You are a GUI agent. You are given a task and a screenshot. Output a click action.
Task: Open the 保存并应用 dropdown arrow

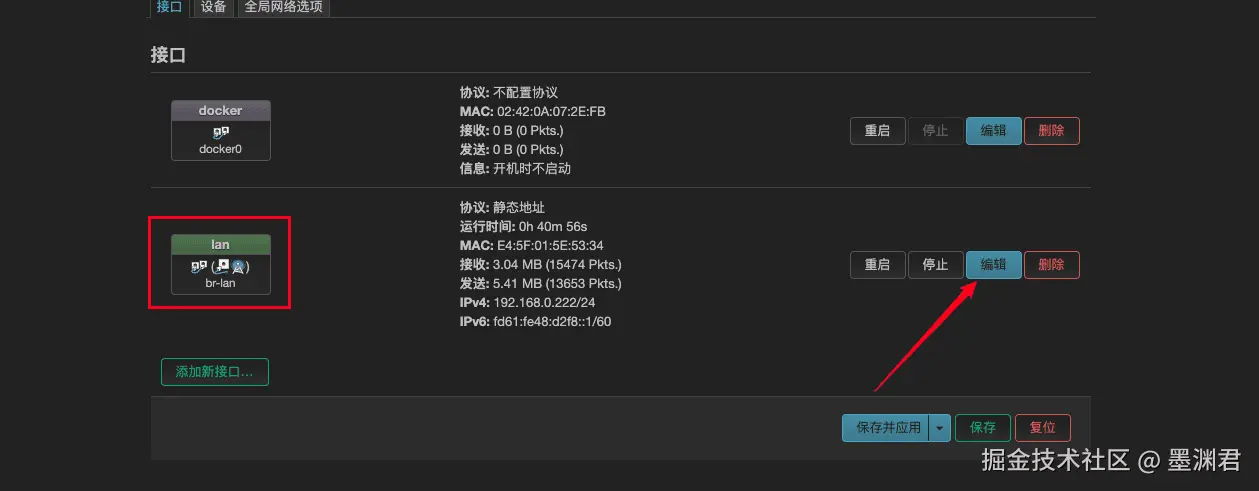(939, 427)
